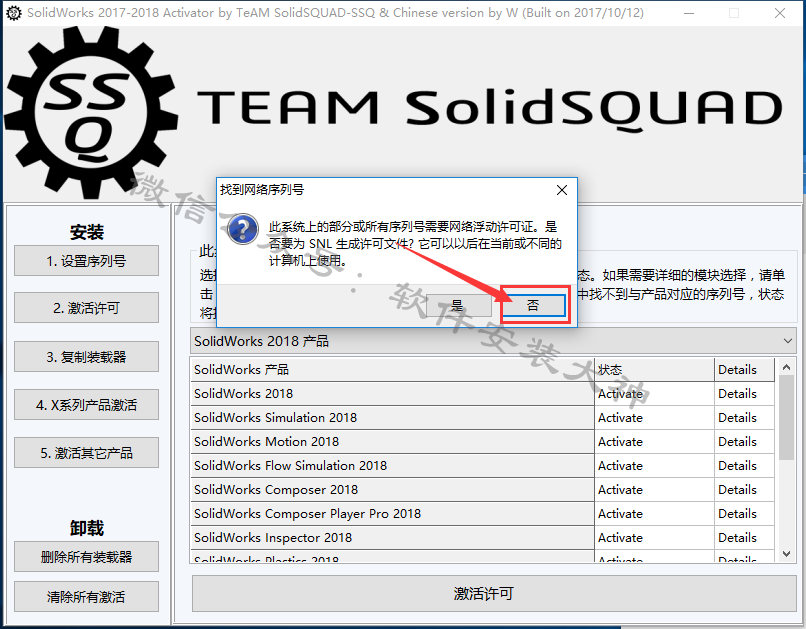Select SolidWorks Composer Player Pro 2018 row
806x629 pixels.
pyautogui.click(x=392, y=514)
